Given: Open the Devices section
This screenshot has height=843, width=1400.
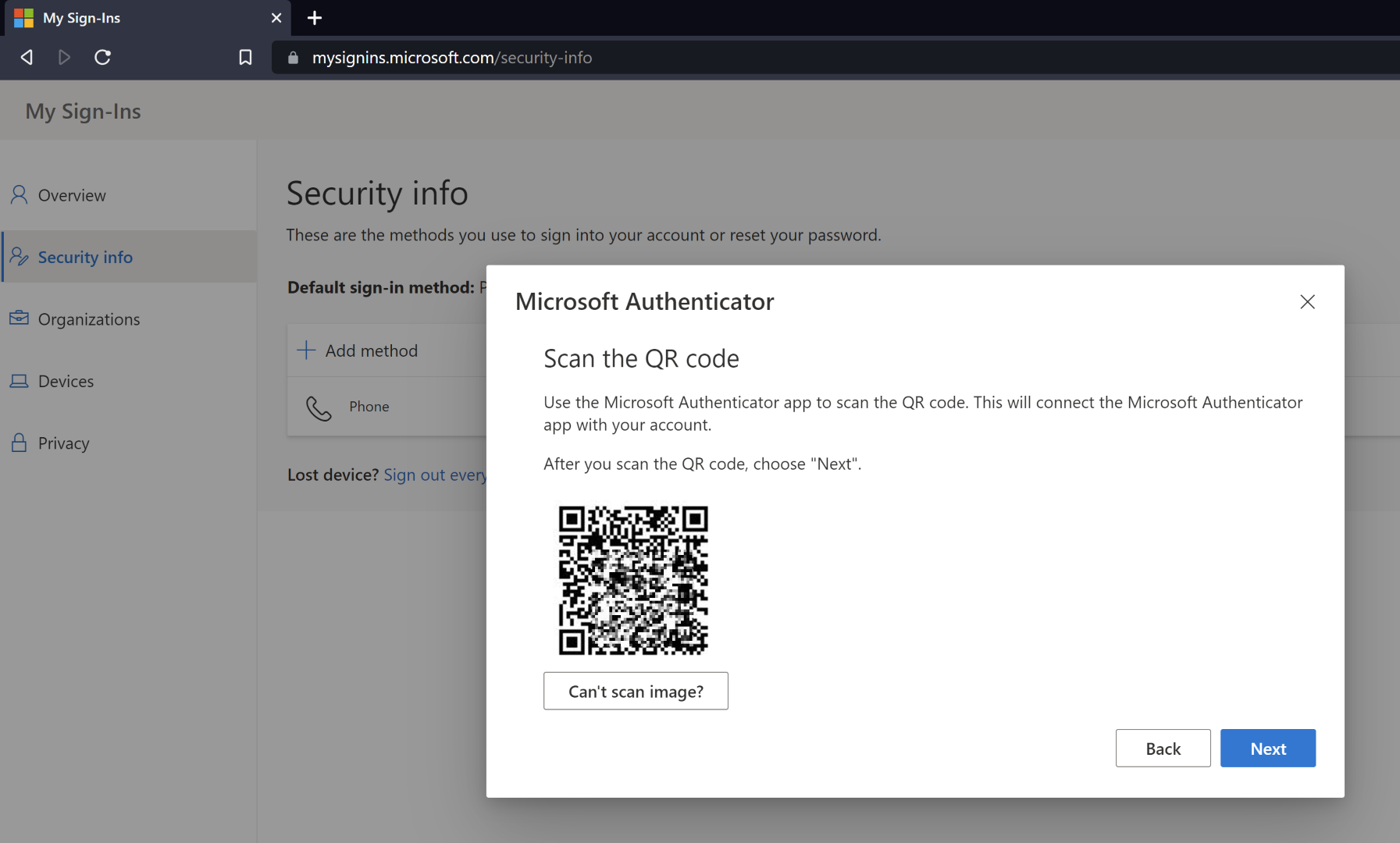Looking at the screenshot, I should [66, 381].
